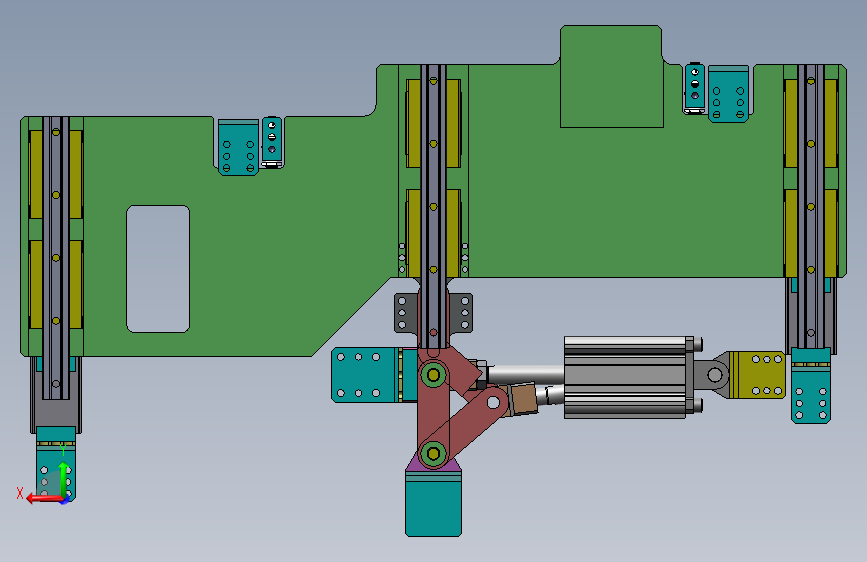Select the red diagonal link arm

[470, 423]
